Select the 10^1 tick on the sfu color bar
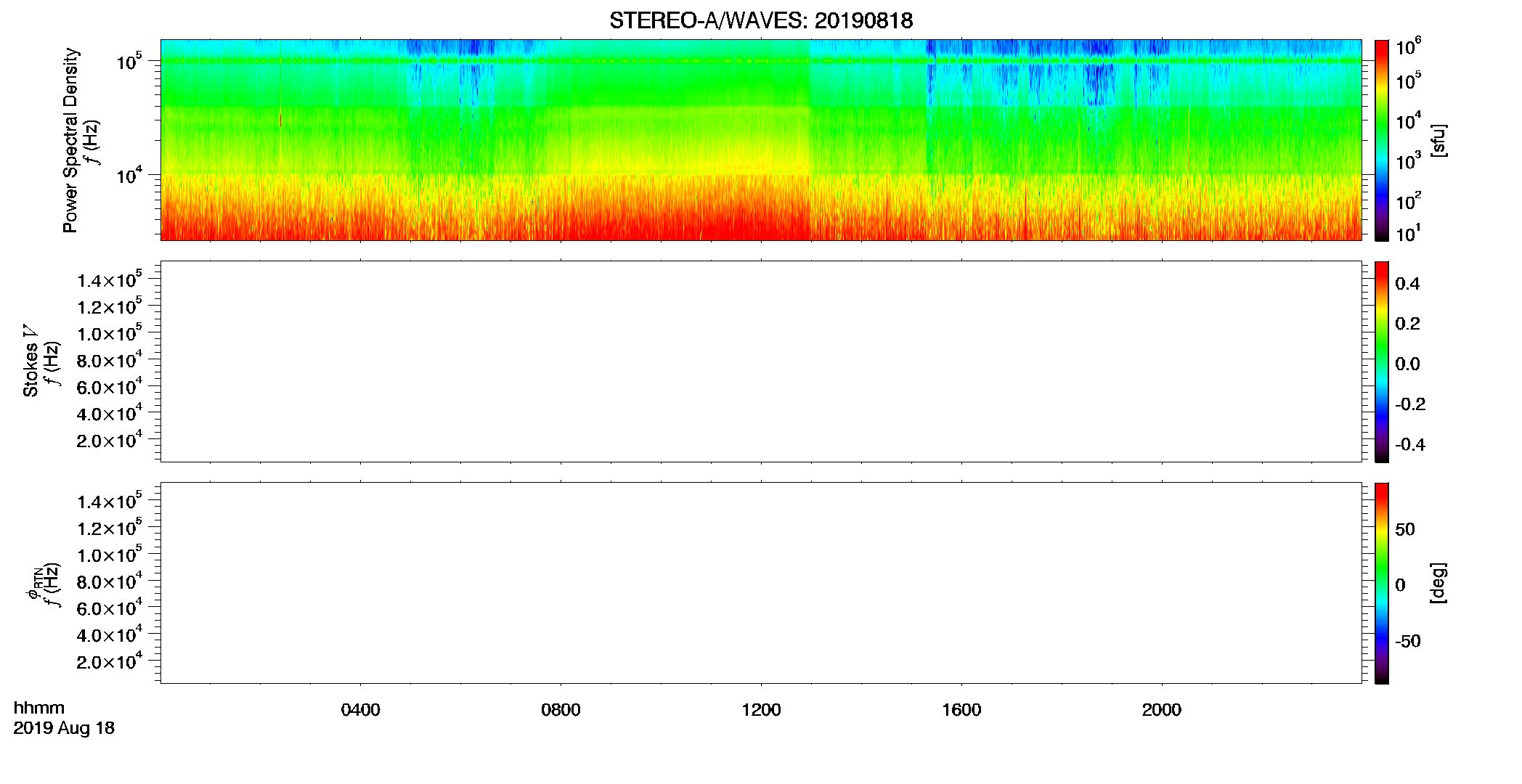Screen dimensions: 1522x784 pos(1409,233)
